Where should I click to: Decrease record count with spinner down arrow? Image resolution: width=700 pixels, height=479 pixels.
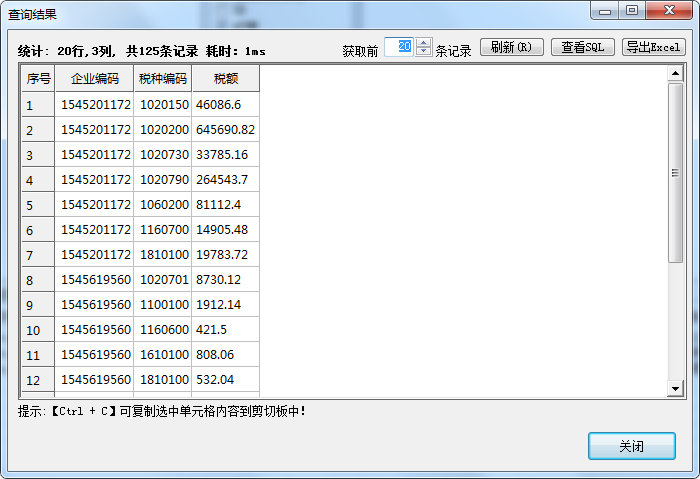(x=423, y=52)
